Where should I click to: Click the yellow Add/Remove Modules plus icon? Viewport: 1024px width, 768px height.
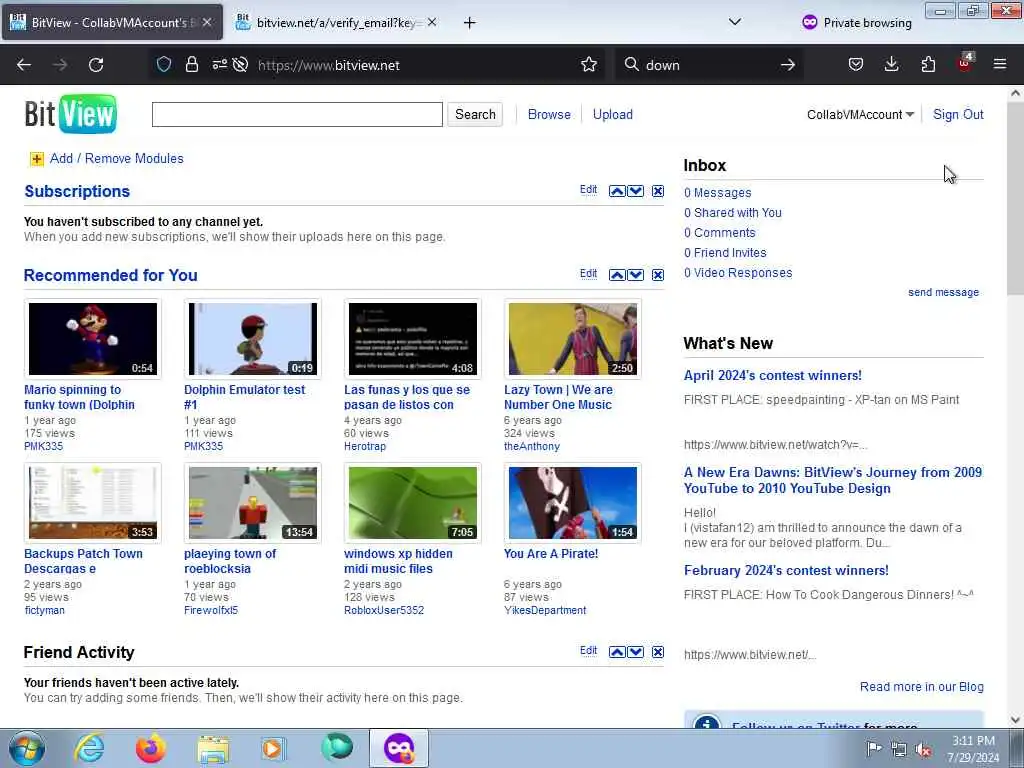[x=37, y=159]
